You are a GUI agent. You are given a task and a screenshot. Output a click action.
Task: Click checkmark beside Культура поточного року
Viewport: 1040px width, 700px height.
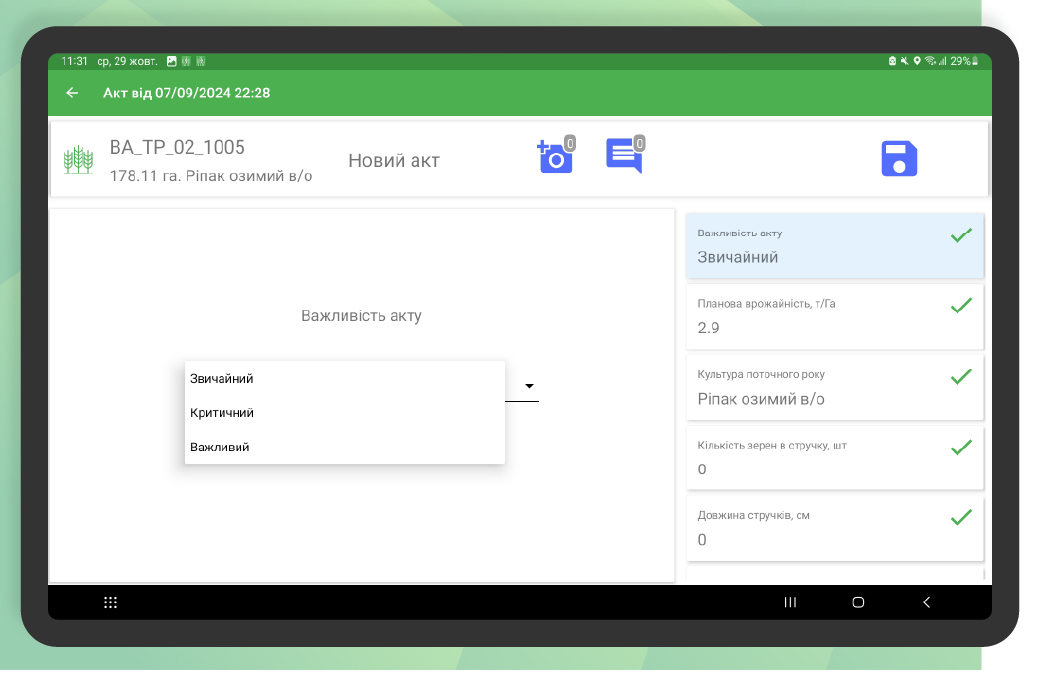click(x=960, y=377)
